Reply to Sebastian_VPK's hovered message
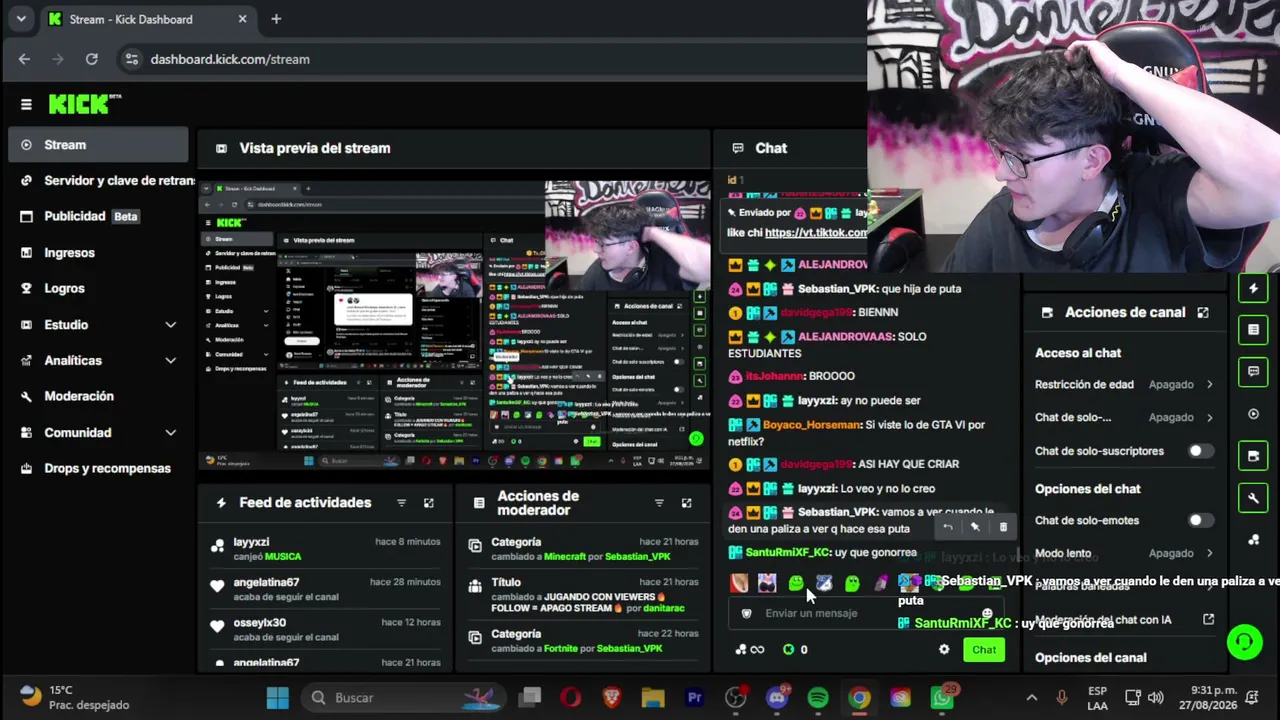The width and height of the screenshot is (1280, 720). [x=947, y=527]
